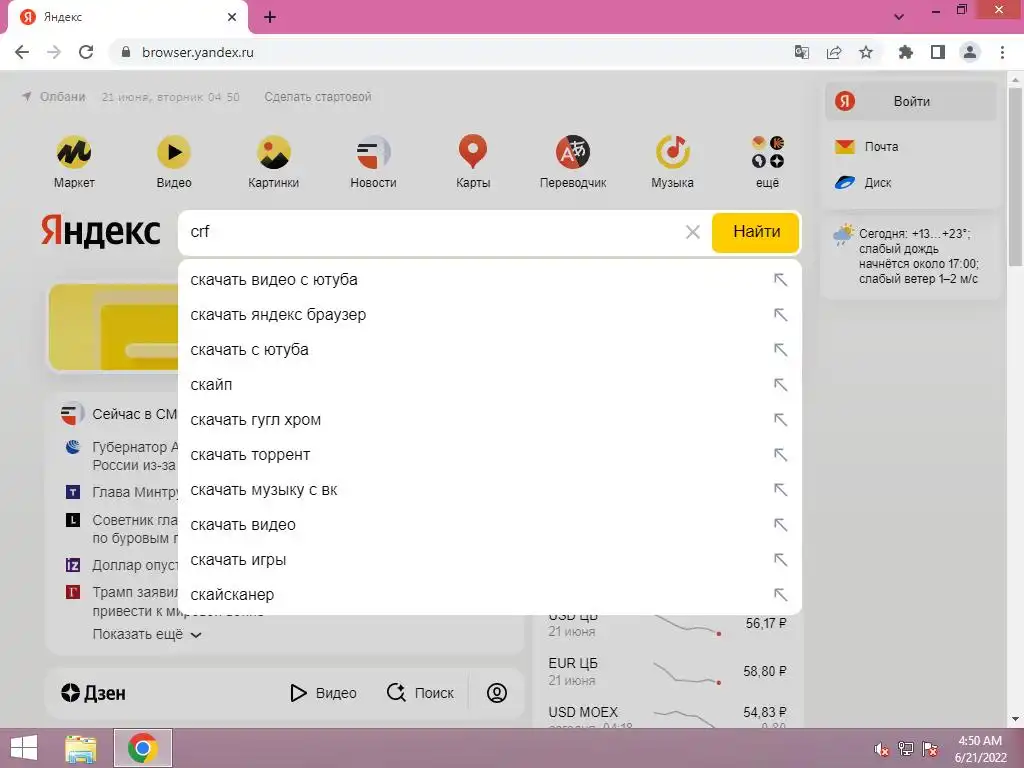Click muted volume tray icon
Viewport: 1024px width, 768px height.
pyautogui.click(x=882, y=749)
